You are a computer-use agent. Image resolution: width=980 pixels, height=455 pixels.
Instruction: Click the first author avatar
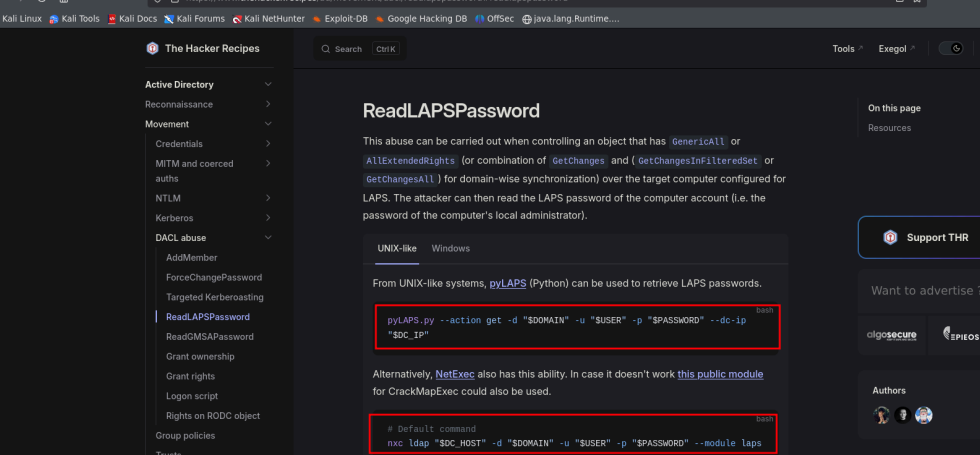tap(882, 415)
